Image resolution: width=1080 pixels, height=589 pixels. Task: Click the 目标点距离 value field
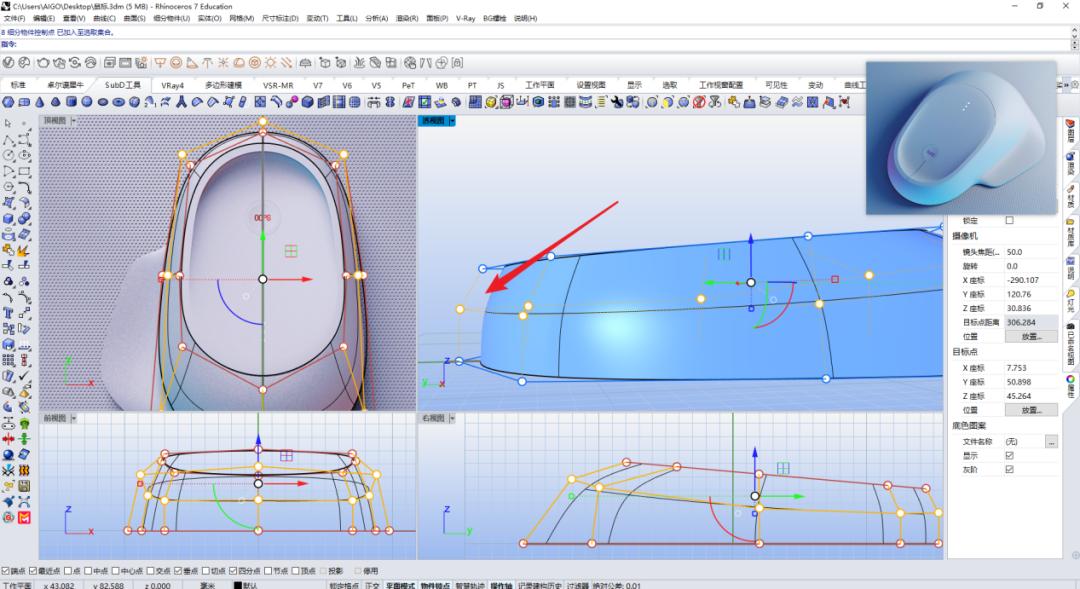[1030, 322]
